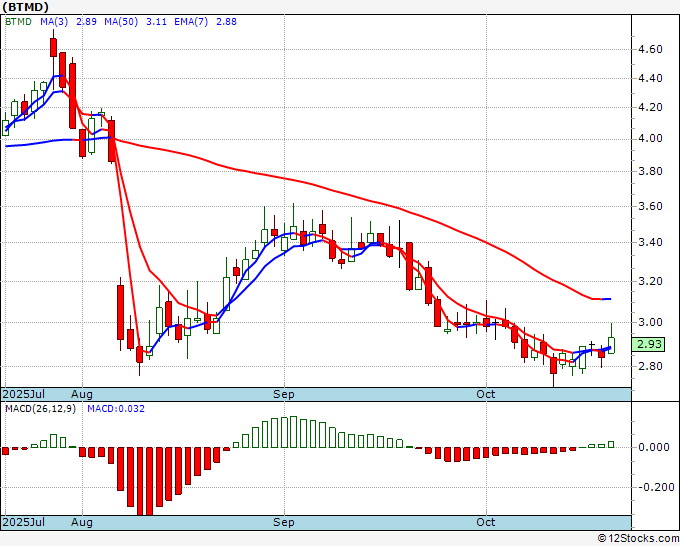Click 2025Jul on the price chart axis

pyautogui.click(x=23, y=394)
